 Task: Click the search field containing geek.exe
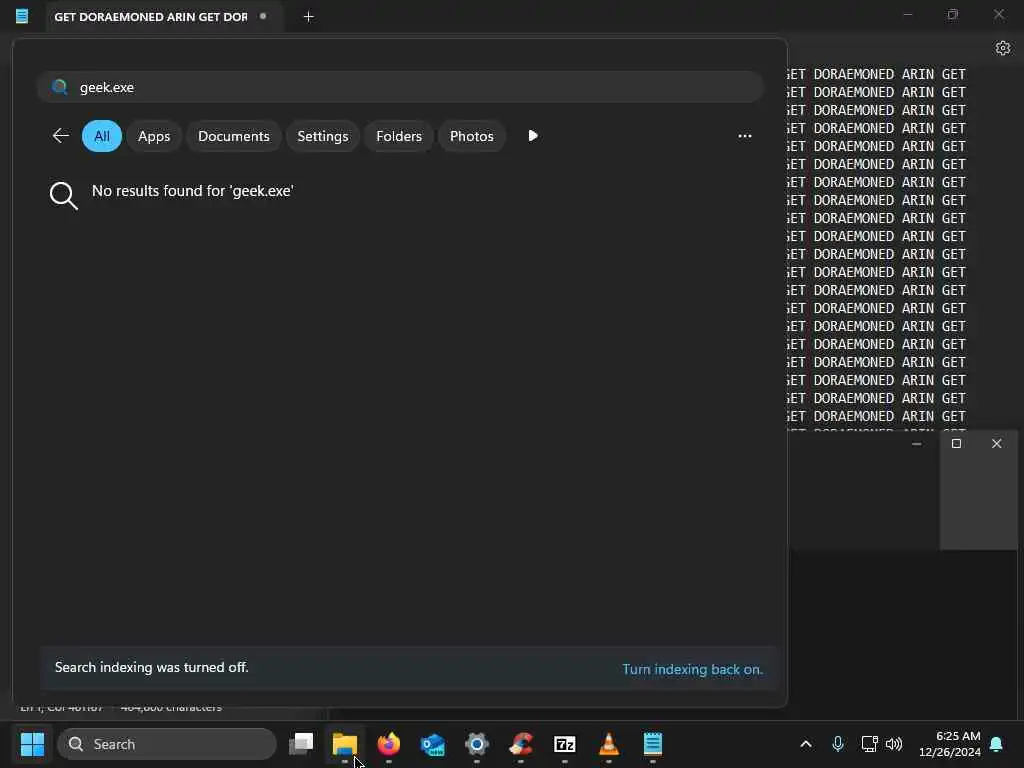400,87
